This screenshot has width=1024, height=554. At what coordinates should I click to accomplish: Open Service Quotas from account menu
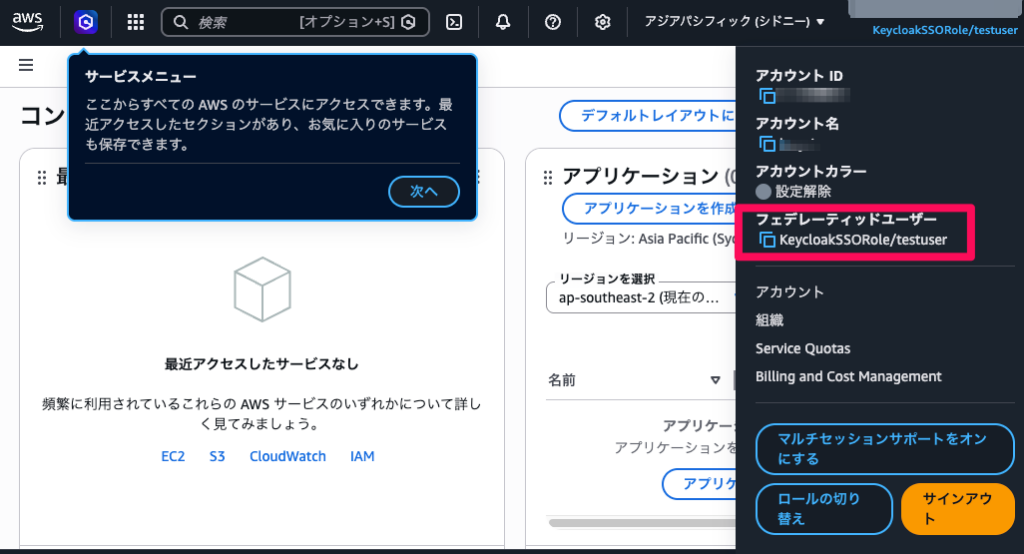(x=803, y=349)
